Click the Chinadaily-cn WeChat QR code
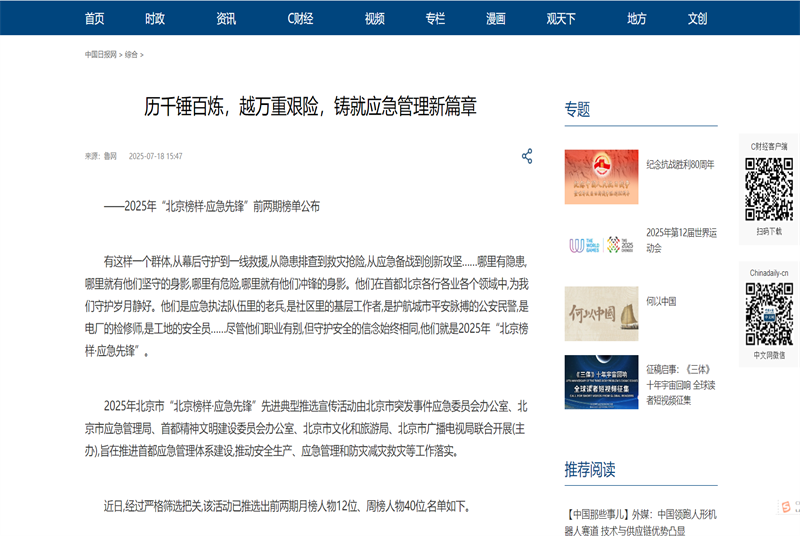 tap(769, 313)
